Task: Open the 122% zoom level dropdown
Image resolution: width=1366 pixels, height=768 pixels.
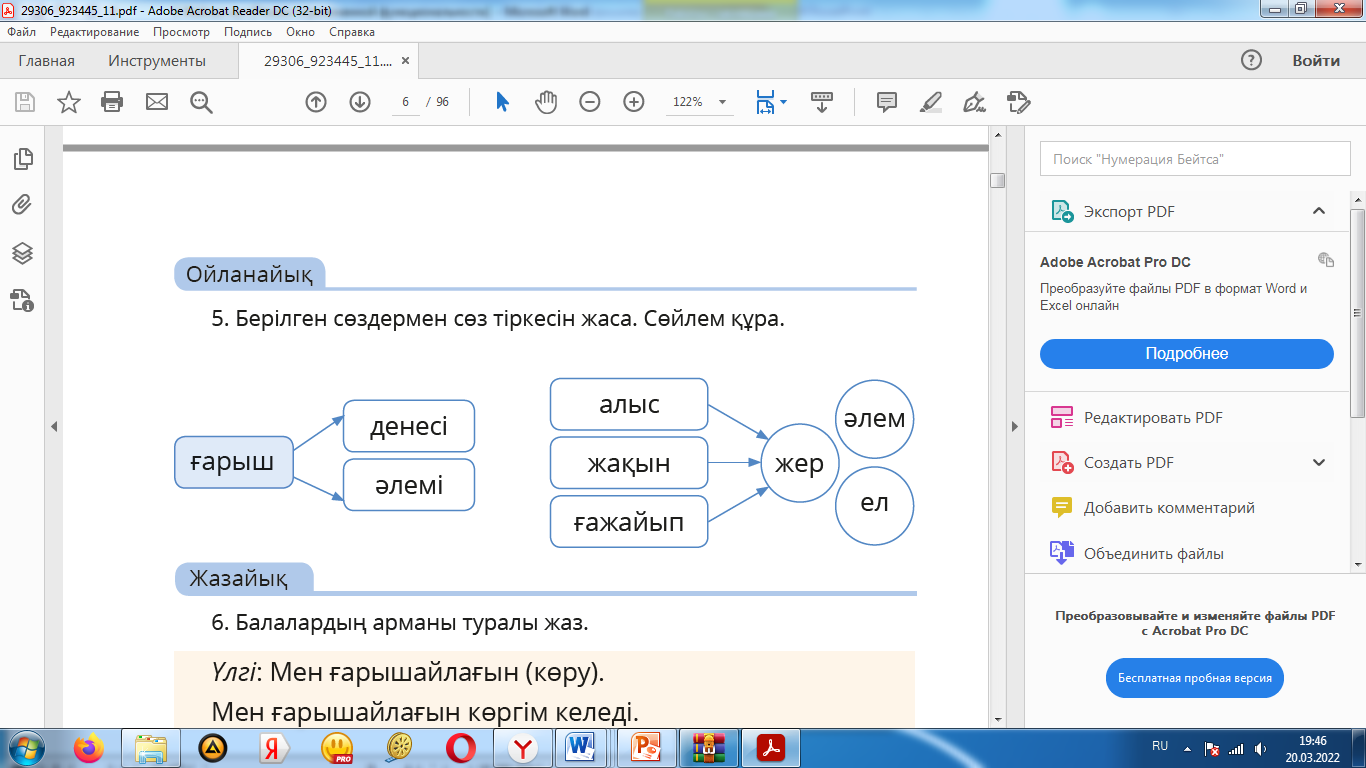Action: click(x=722, y=102)
